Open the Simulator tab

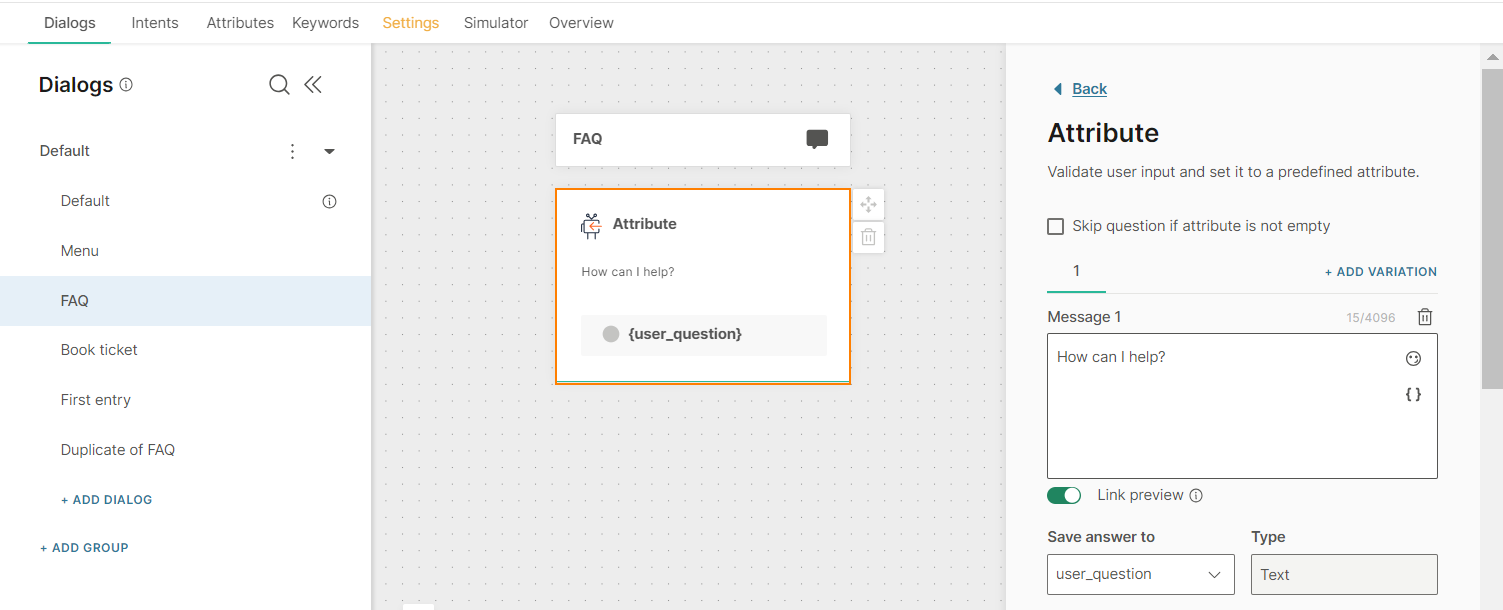pyautogui.click(x=496, y=22)
